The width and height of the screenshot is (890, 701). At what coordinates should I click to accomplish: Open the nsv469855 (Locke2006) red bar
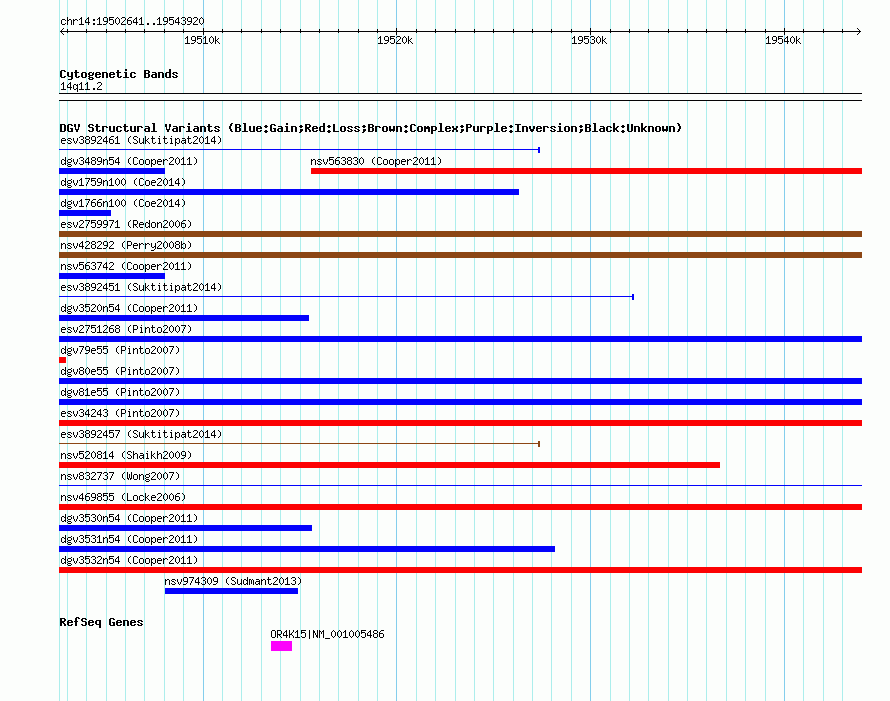(460, 507)
